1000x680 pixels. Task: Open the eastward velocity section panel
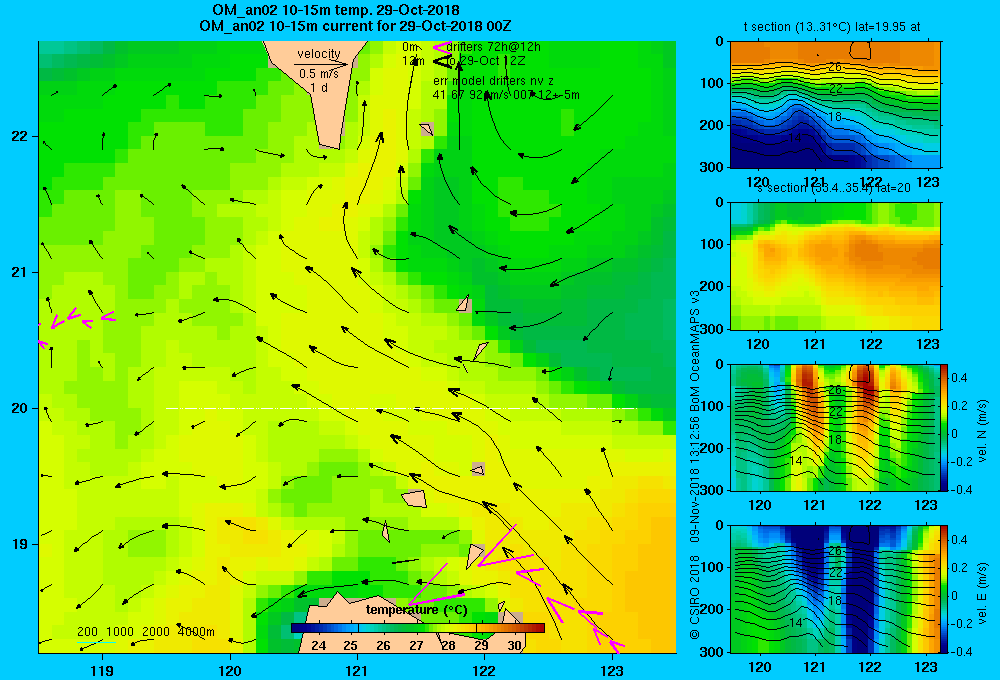coord(835,589)
